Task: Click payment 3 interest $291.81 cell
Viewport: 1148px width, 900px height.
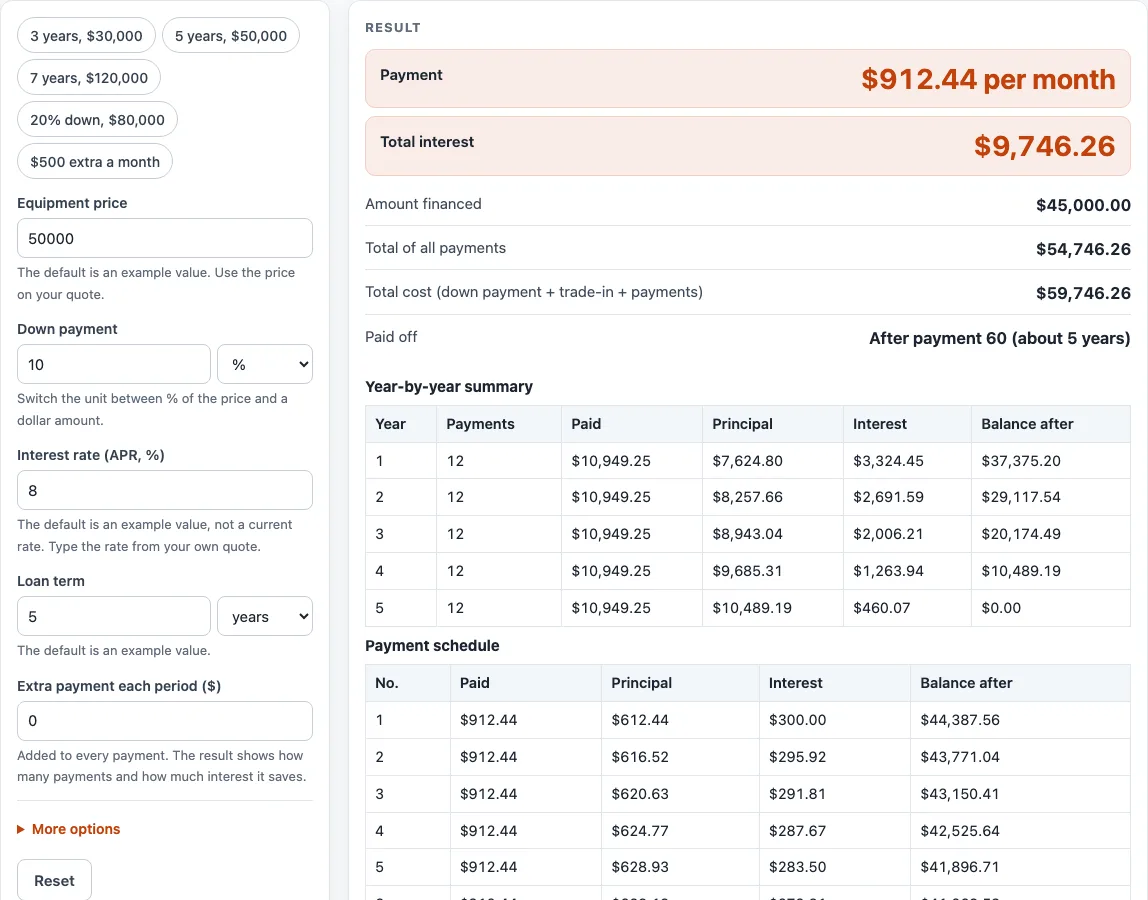Action: coord(835,794)
